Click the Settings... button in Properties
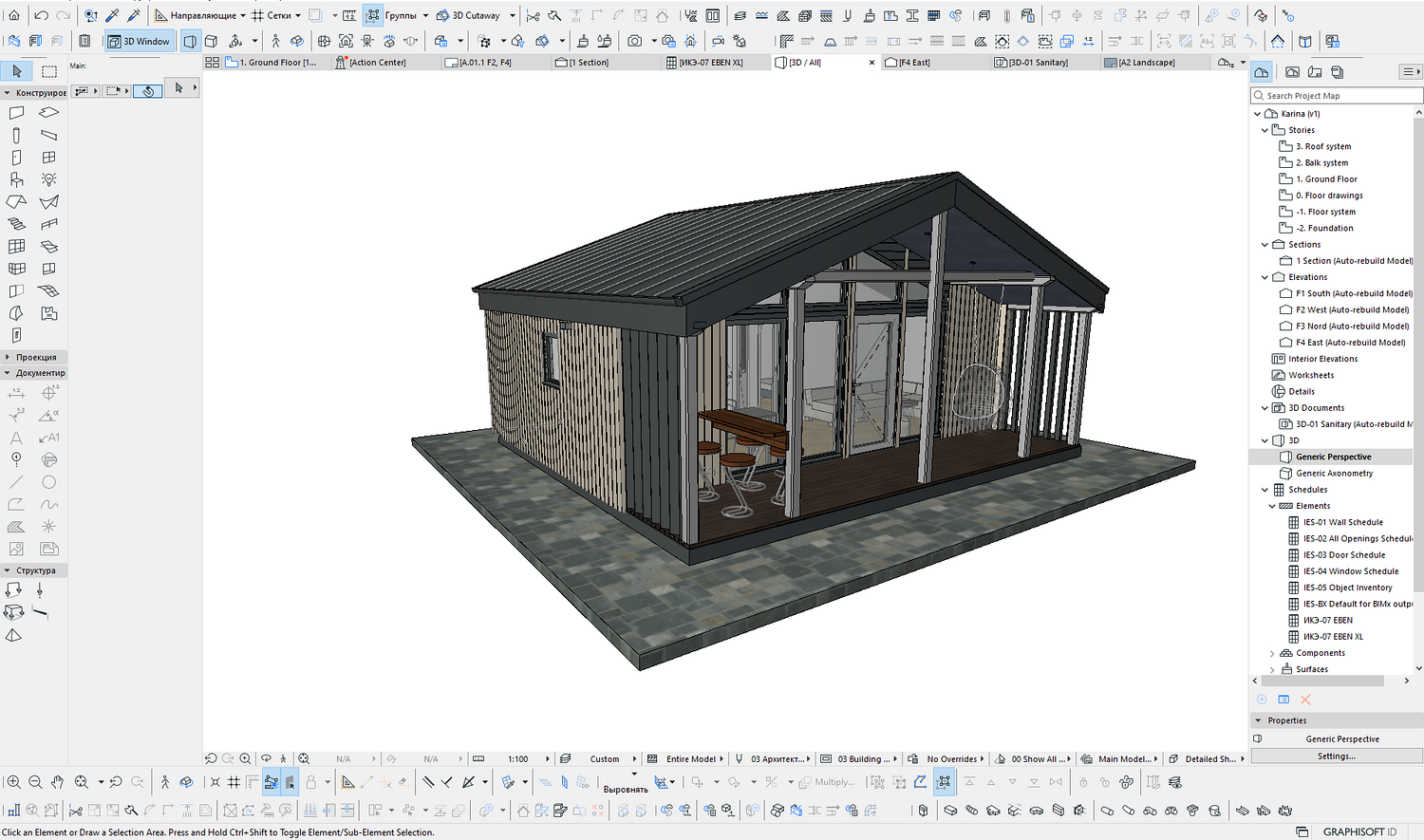 pyautogui.click(x=1337, y=756)
